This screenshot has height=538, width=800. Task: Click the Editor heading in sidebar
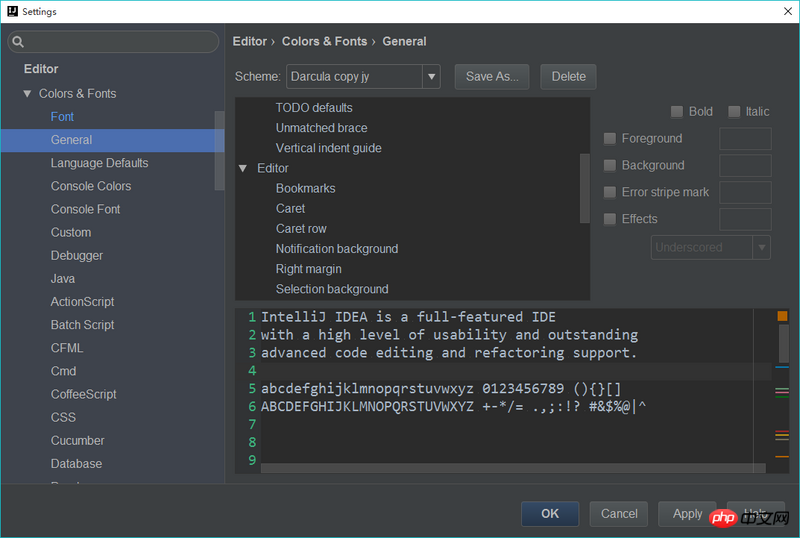[41, 69]
